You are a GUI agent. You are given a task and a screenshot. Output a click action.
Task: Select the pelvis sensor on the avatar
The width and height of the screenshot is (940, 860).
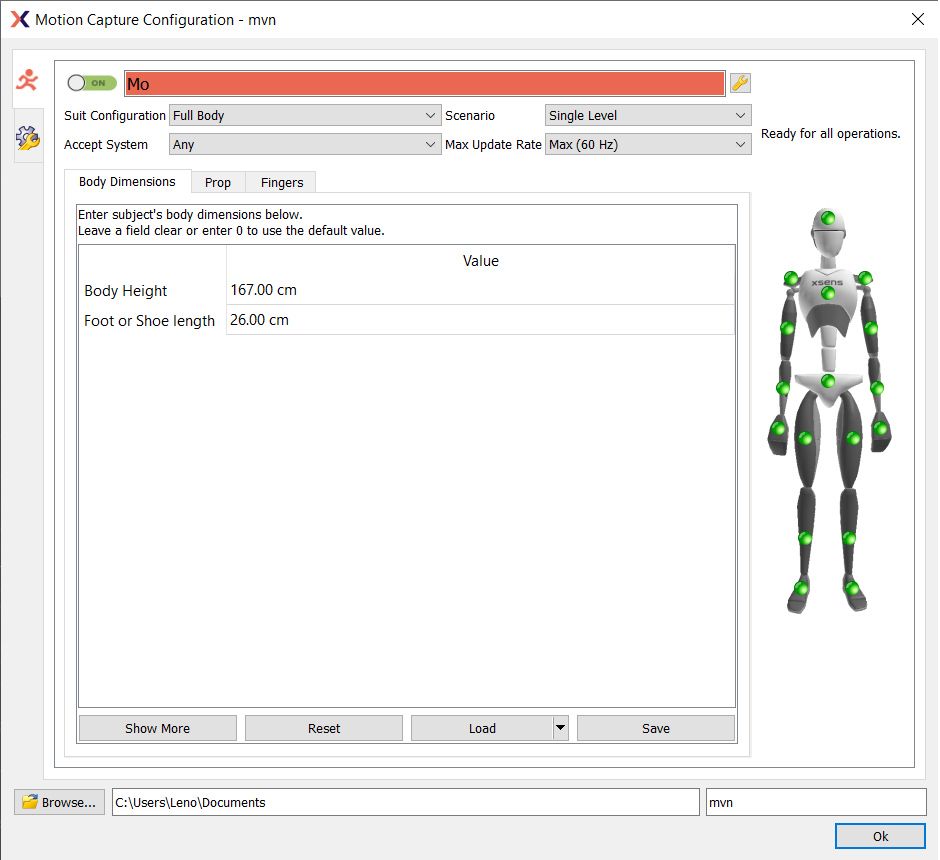pyautogui.click(x=828, y=381)
